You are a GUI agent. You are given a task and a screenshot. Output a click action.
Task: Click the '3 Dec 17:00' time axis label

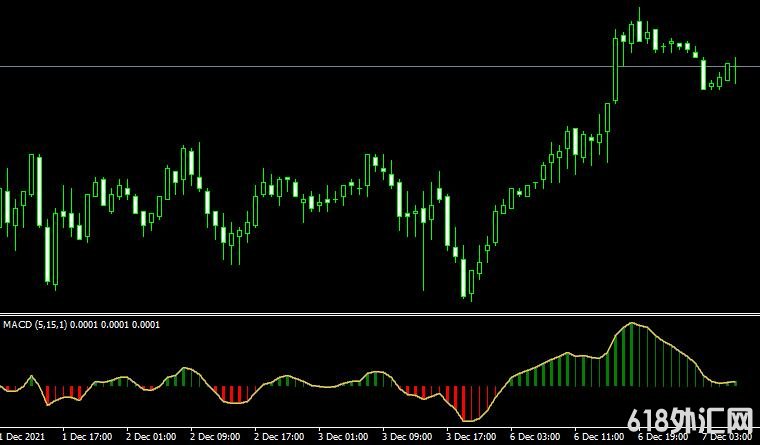(x=471, y=437)
